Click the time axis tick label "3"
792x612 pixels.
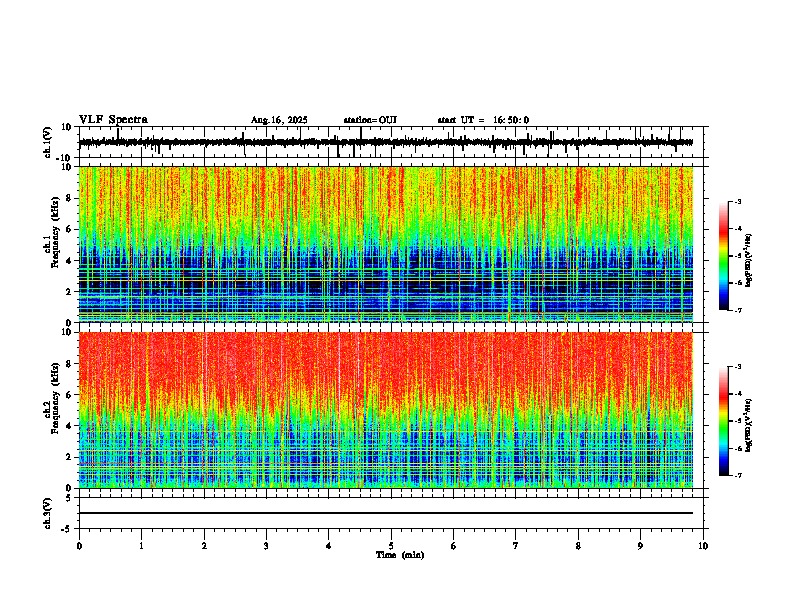266,546
